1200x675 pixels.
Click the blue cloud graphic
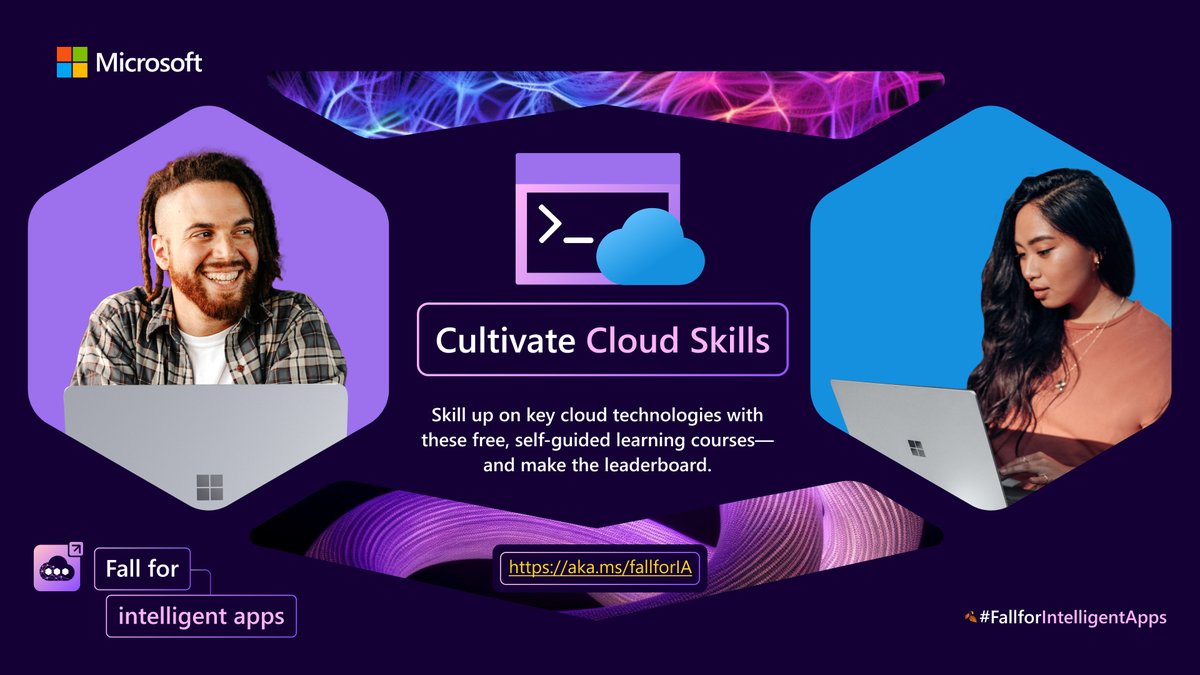tap(650, 248)
